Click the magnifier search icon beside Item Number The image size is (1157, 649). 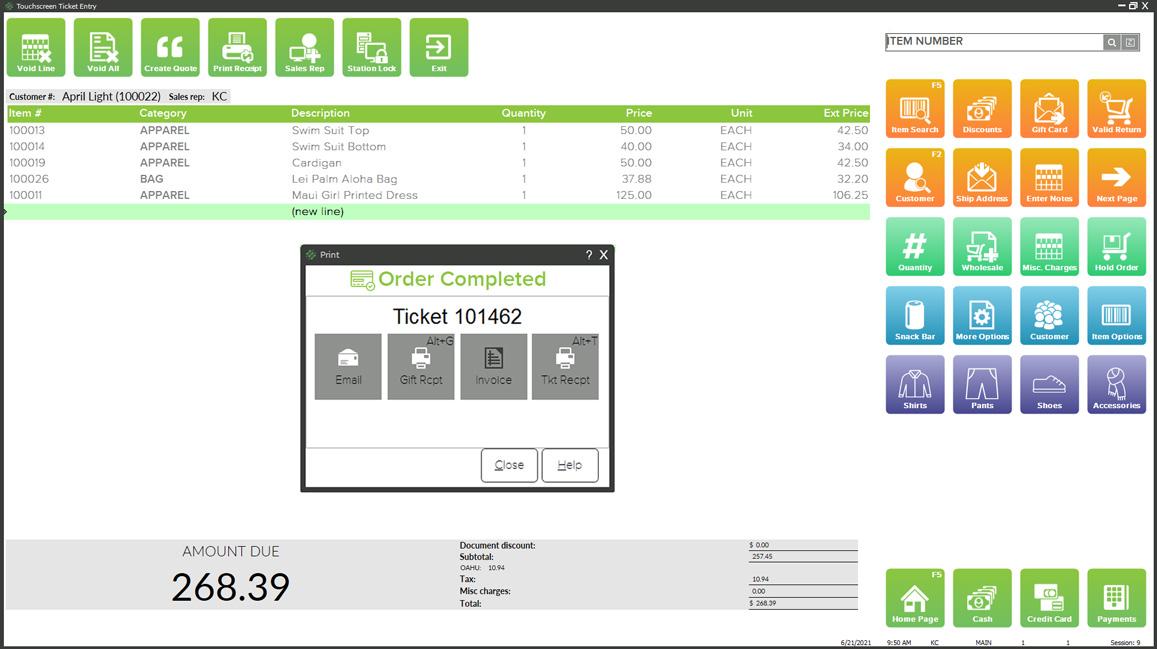(x=1112, y=42)
